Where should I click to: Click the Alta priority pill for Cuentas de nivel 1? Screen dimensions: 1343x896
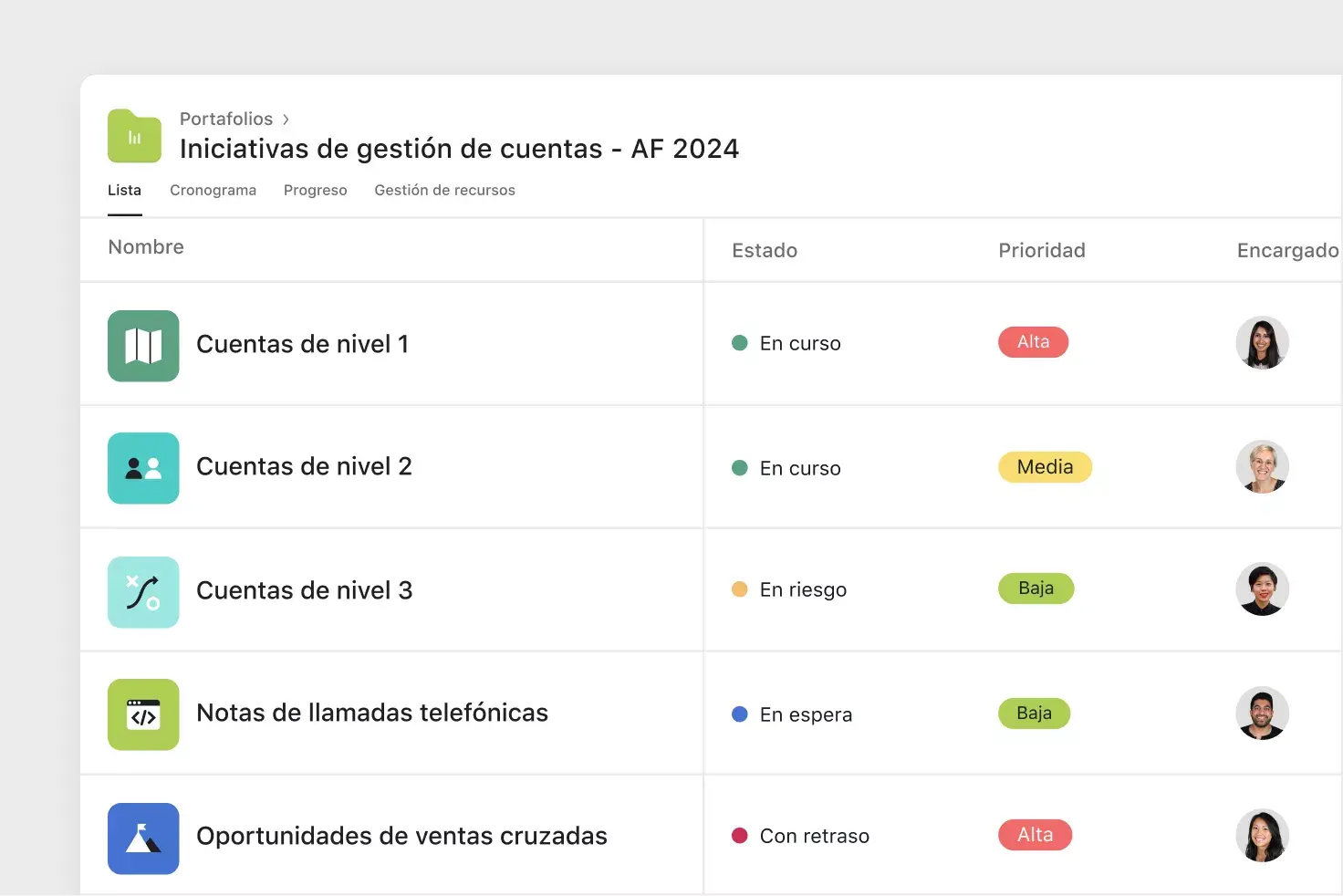click(x=1033, y=342)
